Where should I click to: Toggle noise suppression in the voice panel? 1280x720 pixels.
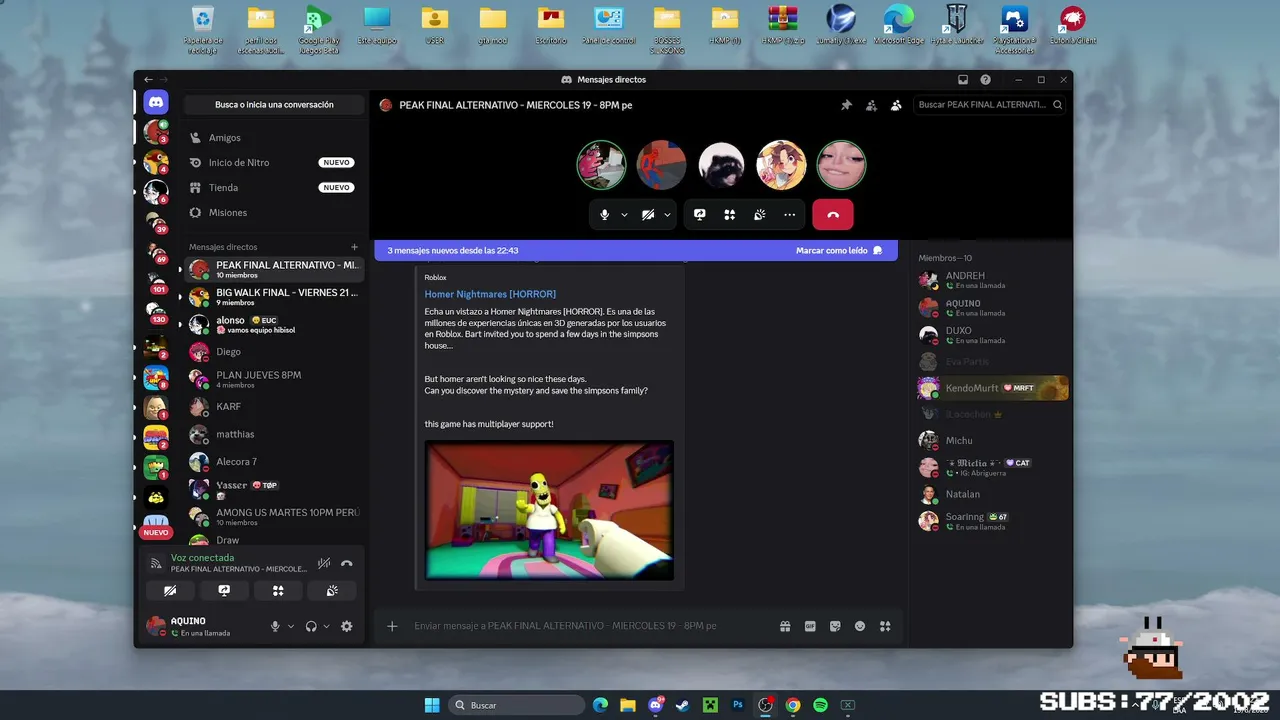[324, 563]
